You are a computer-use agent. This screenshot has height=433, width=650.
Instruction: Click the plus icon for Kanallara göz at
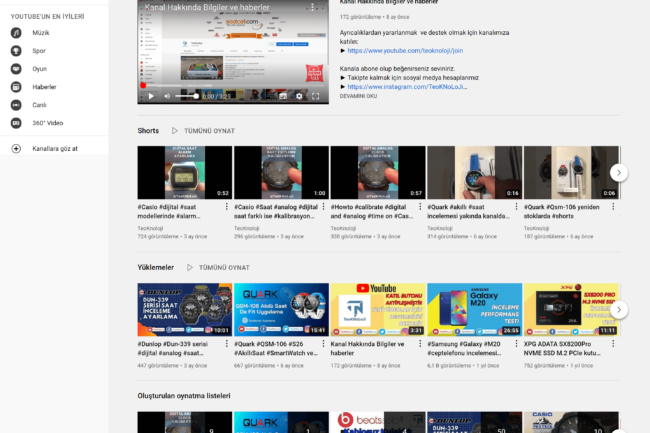pos(16,149)
